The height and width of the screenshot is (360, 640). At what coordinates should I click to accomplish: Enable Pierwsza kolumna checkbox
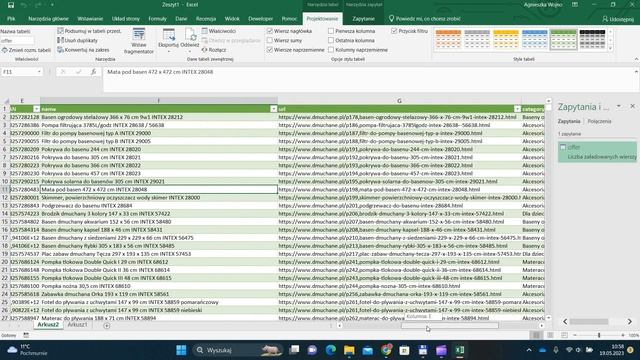(x=331, y=31)
